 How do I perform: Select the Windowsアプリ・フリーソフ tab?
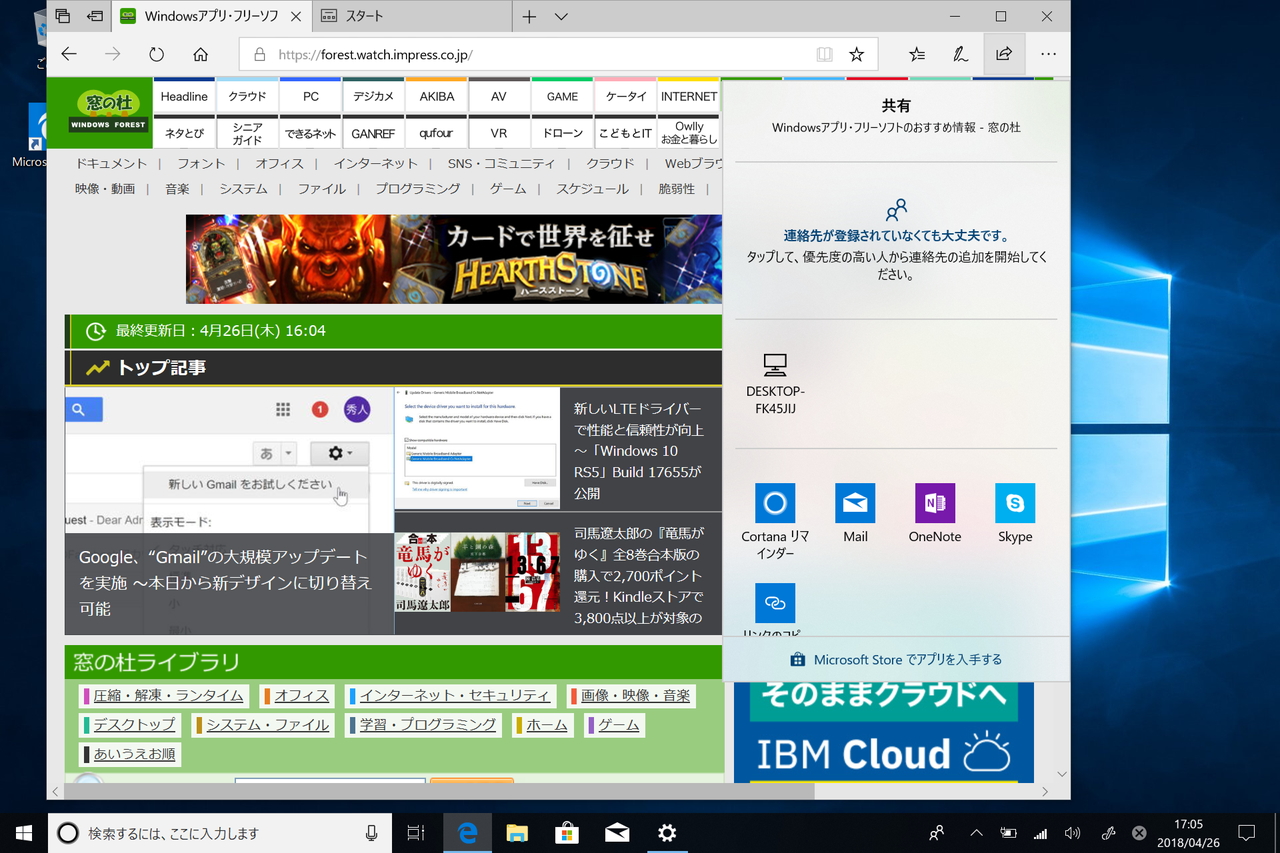click(x=211, y=17)
